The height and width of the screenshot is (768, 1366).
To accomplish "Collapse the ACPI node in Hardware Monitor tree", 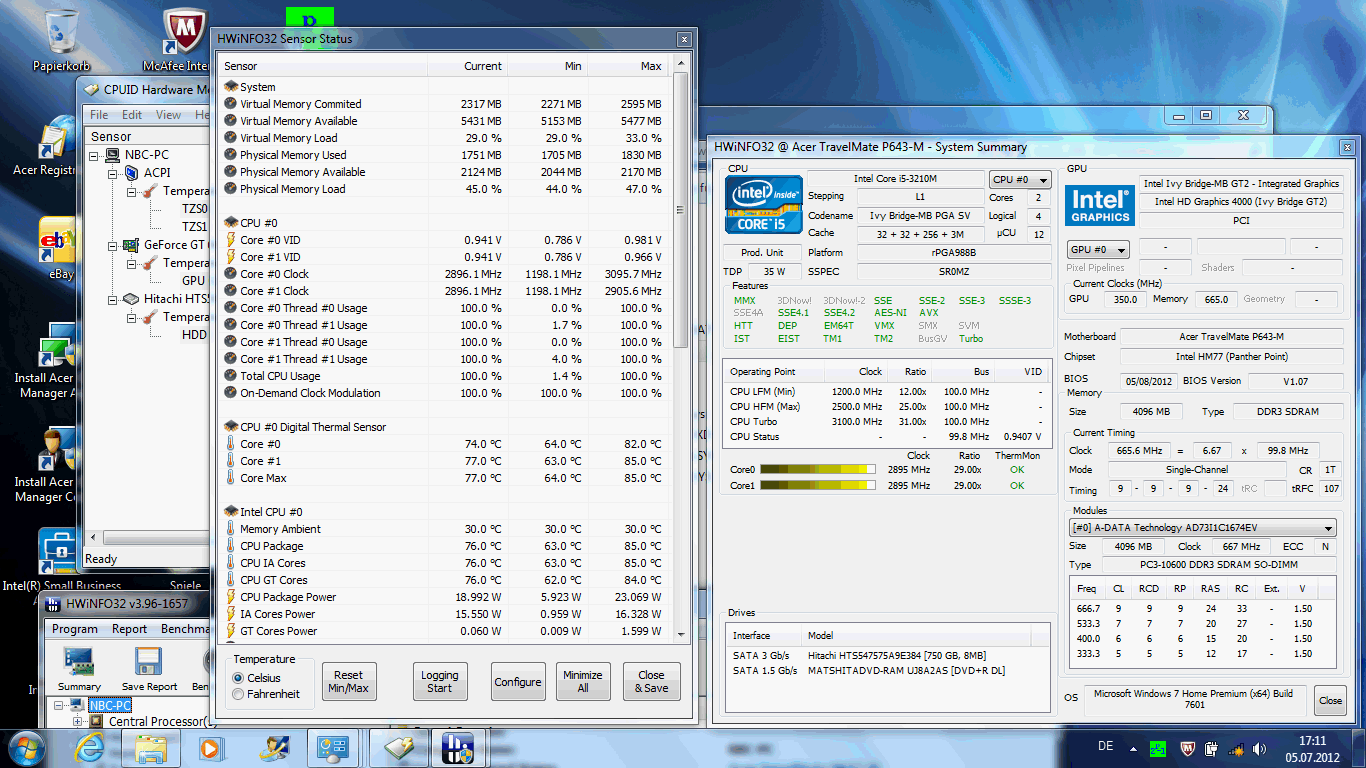I will point(112,173).
